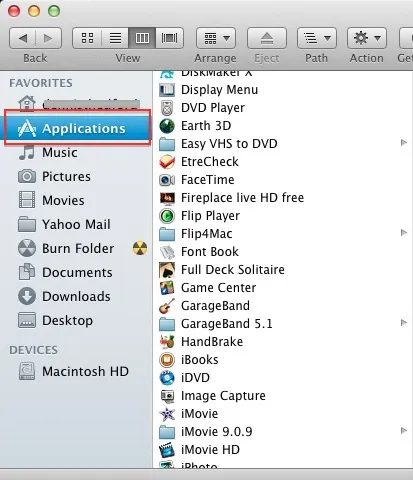This screenshot has width=413, height=480.
Task: Select the Display Menu app icon
Action: [167, 90]
